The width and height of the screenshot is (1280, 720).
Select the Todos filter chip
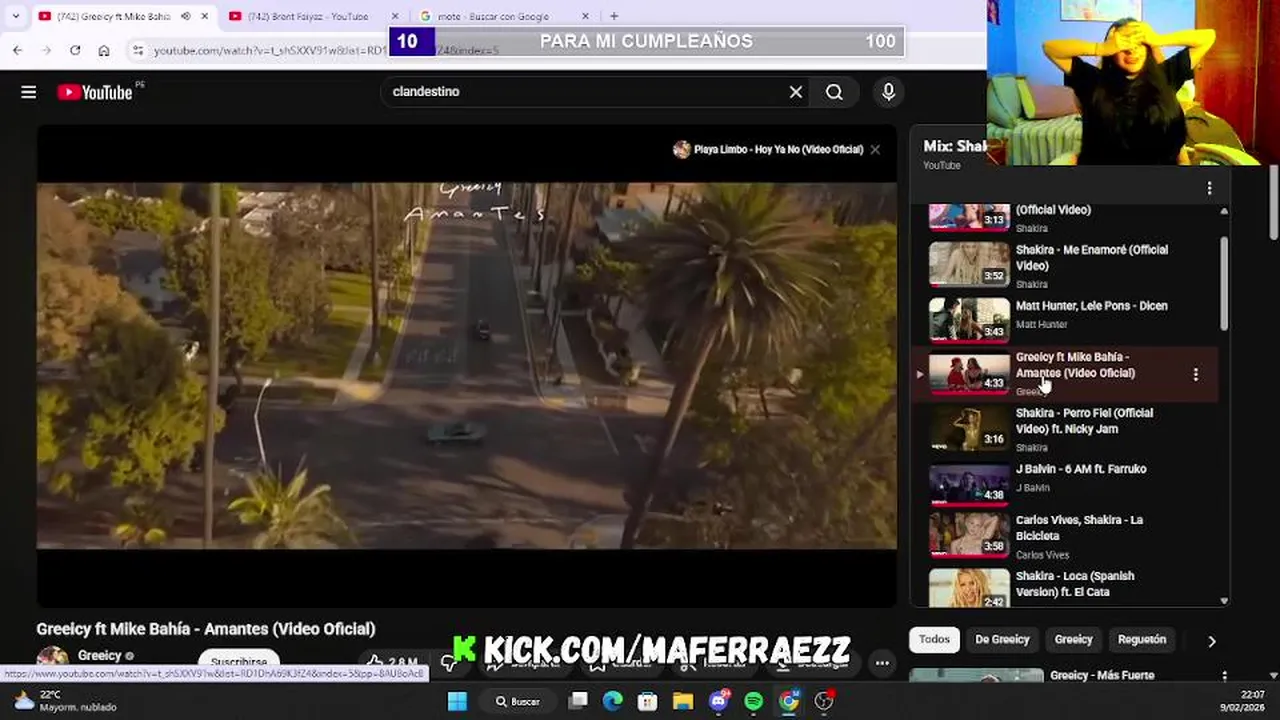coord(934,640)
